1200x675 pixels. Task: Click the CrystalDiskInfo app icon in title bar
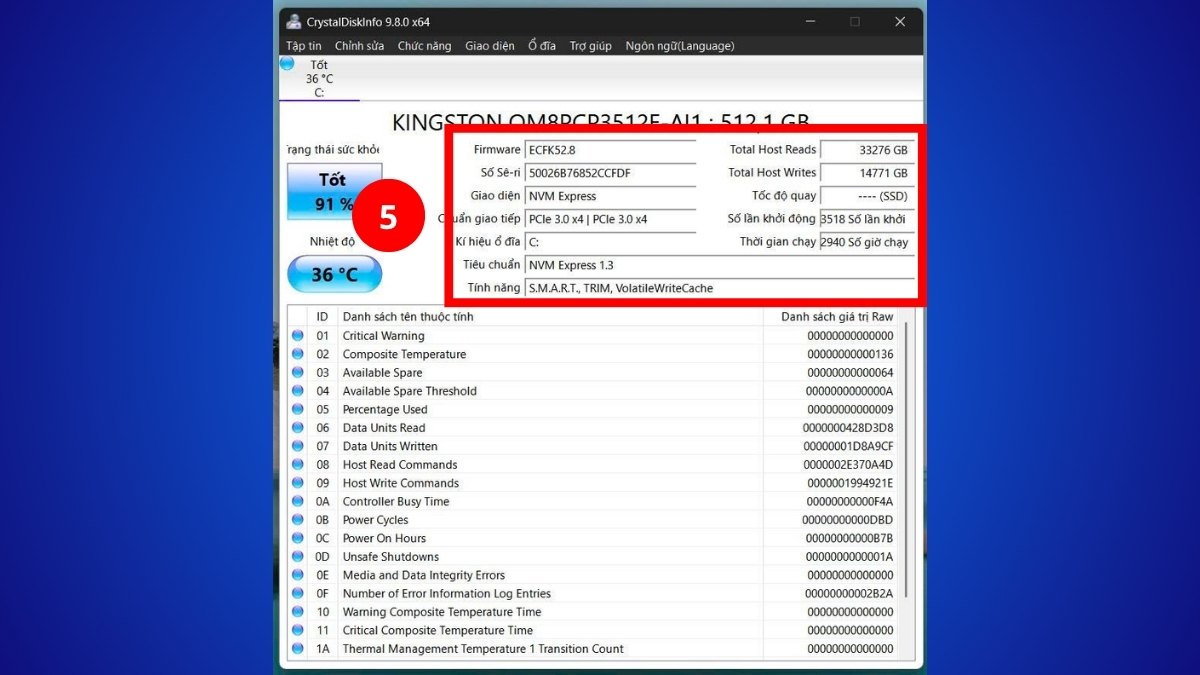(294, 20)
